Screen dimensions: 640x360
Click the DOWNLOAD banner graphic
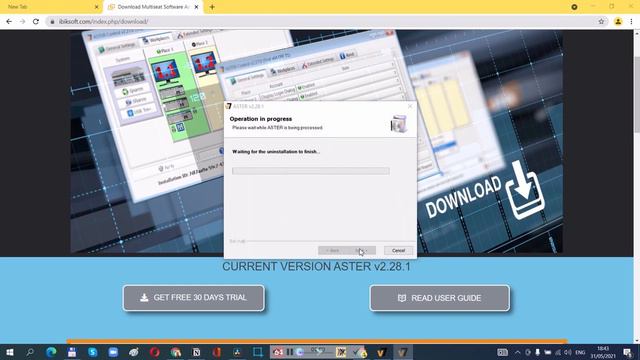[484, 191]
